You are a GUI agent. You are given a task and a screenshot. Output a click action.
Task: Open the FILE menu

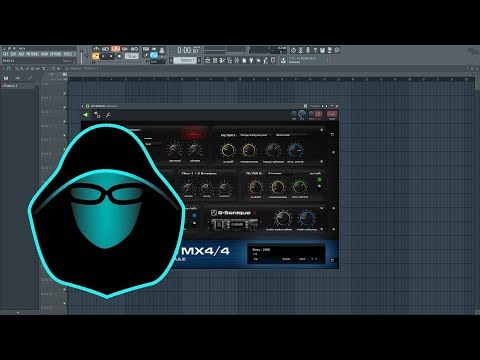pos(5,54)
